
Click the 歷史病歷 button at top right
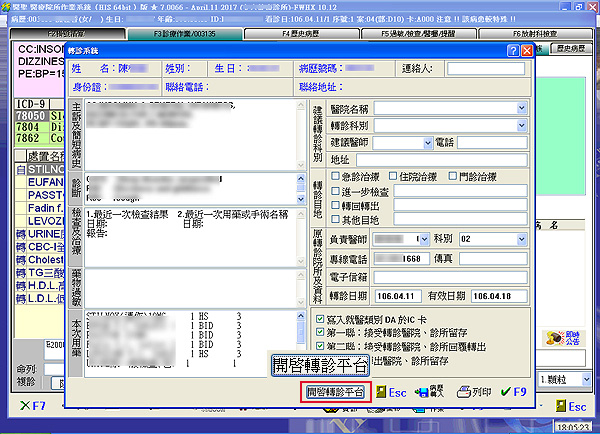coord(577,48)
